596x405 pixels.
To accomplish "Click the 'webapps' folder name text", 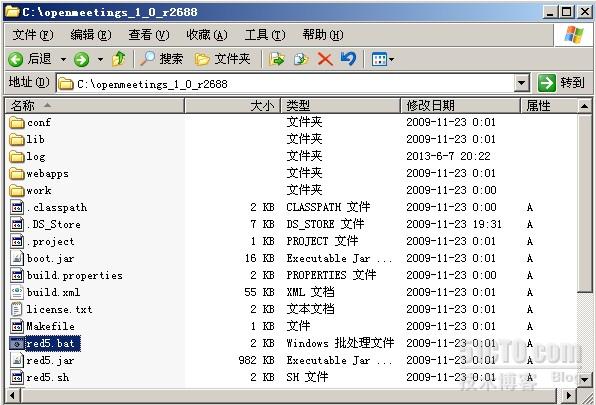I will (48, 174).
